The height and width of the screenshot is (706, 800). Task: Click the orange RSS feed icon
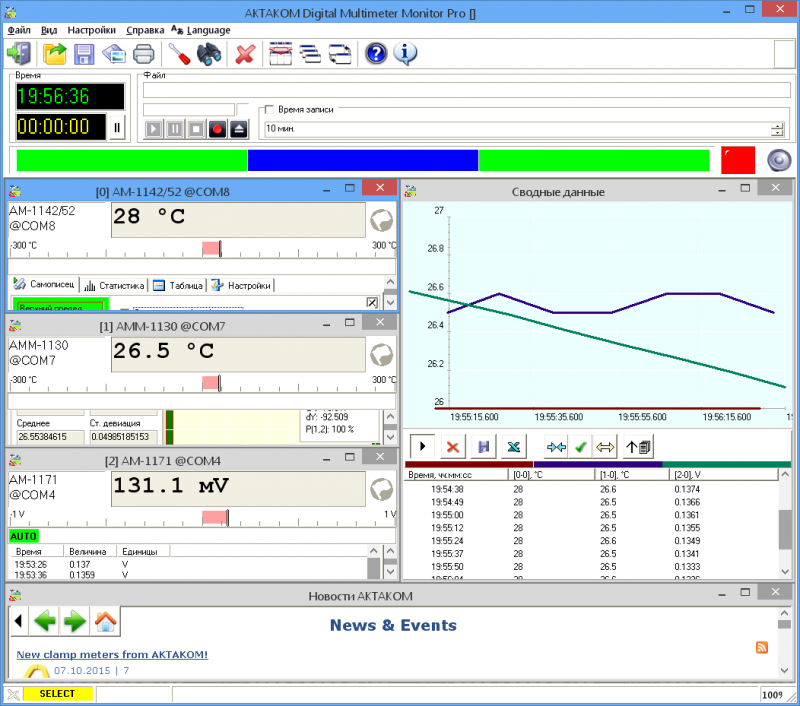tap(762, 648)
